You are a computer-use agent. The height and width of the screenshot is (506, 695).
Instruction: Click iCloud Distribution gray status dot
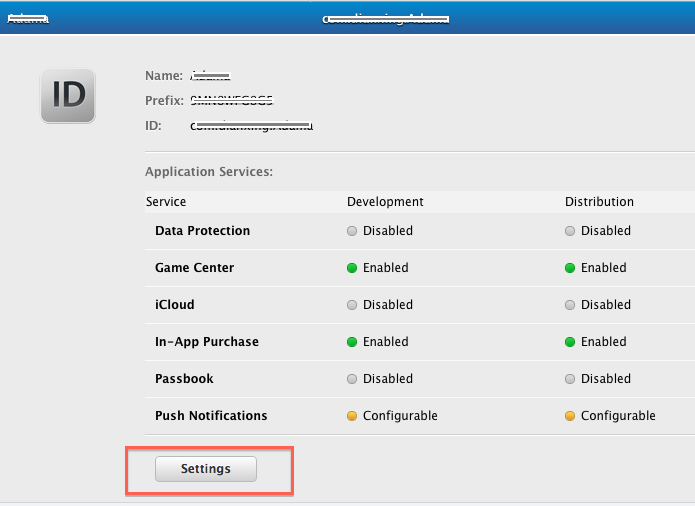click(x=570, y=305)
